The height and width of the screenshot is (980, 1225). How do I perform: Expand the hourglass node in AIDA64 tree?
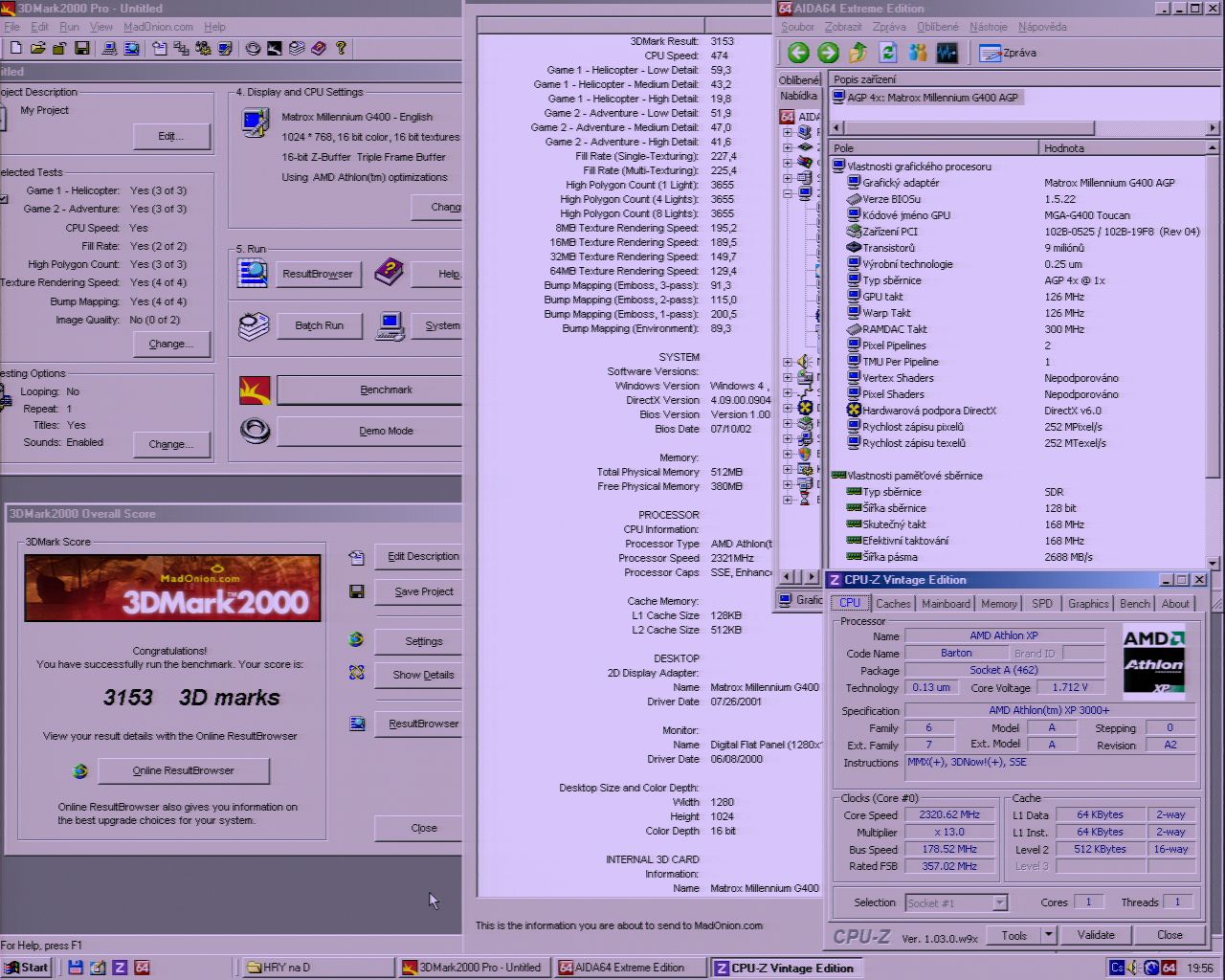tap(788, 500)
